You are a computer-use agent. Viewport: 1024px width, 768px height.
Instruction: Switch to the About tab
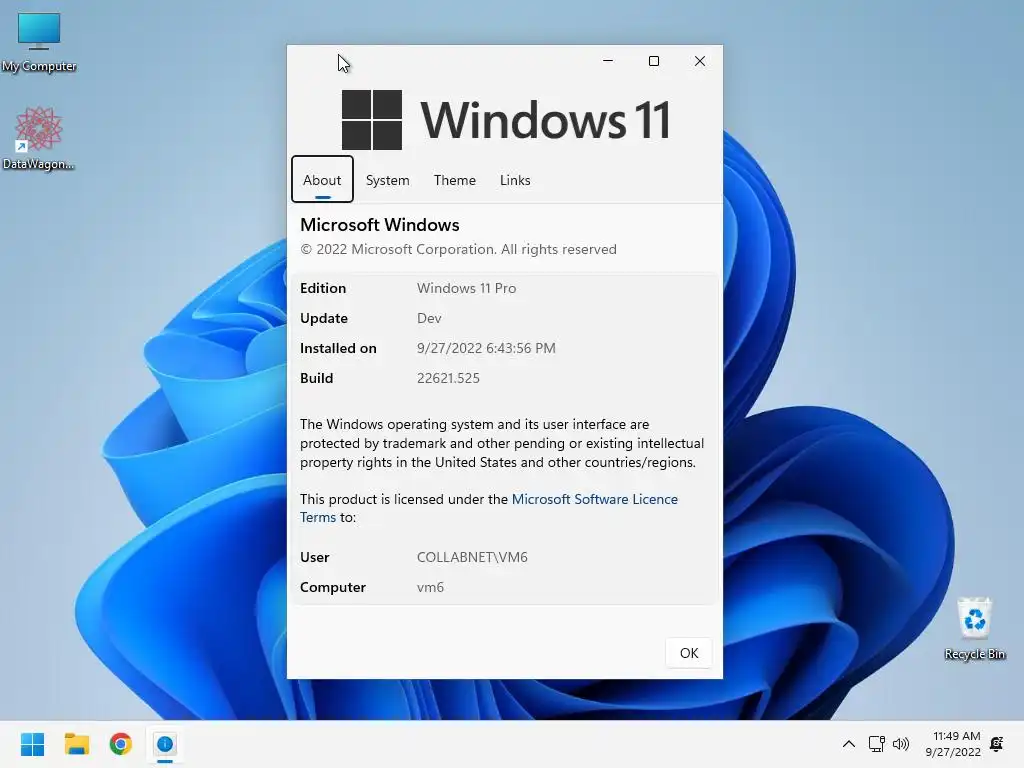tap(322, 180)
